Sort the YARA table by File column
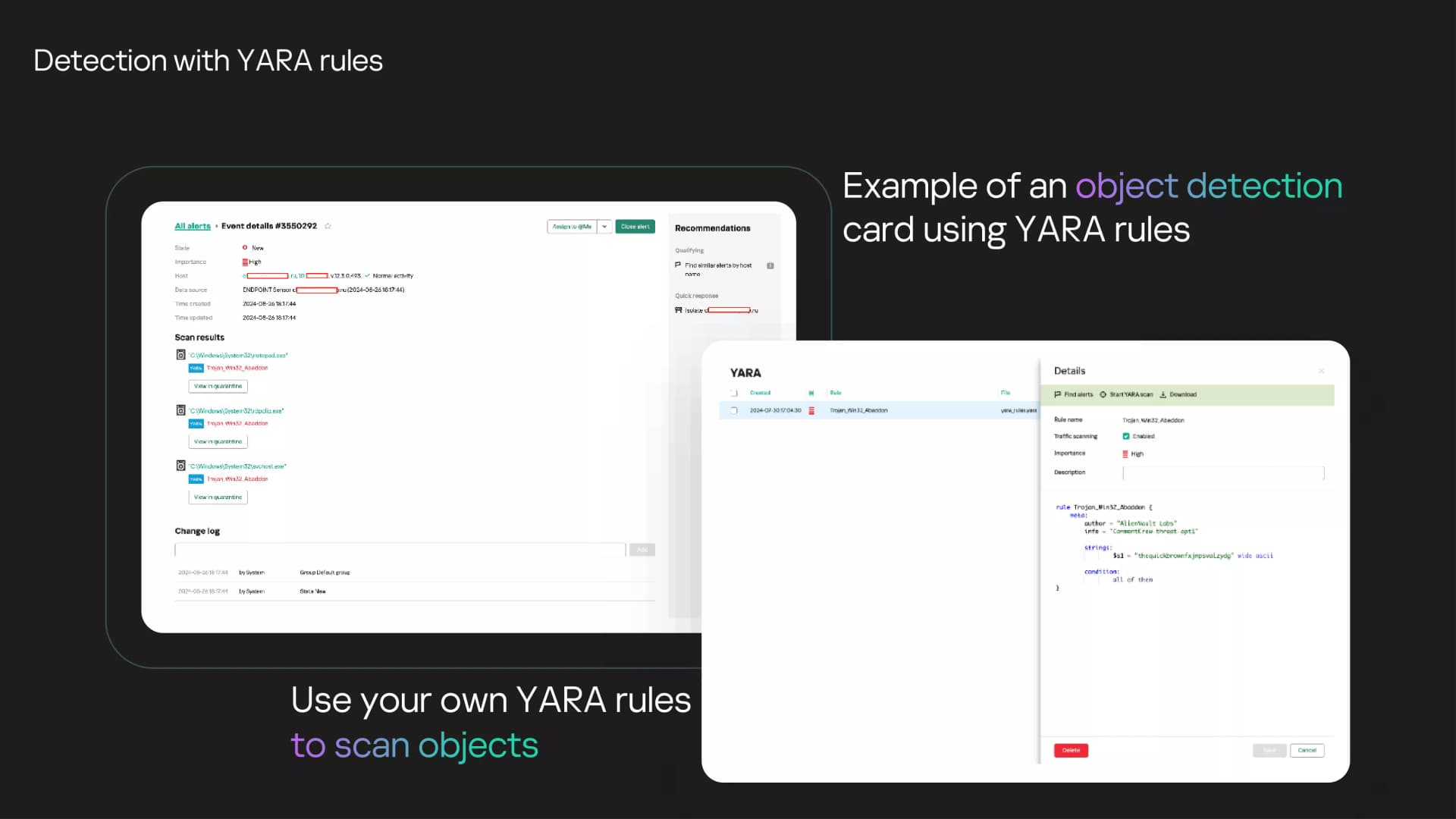The width and height of the screenshot is (1456, 819). 1006,393
